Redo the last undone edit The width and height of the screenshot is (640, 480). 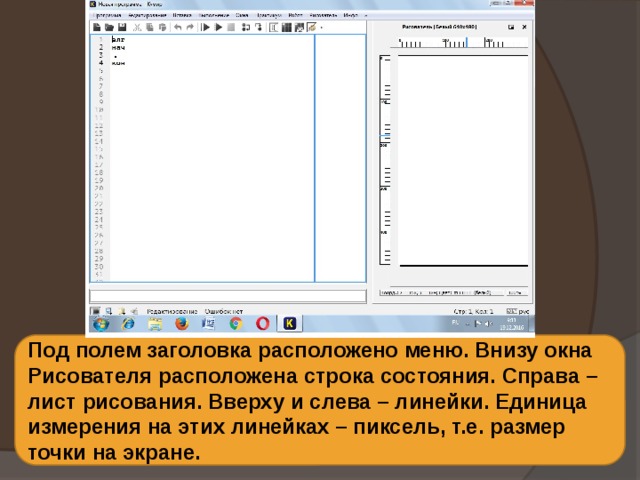[x=190, y=27]
